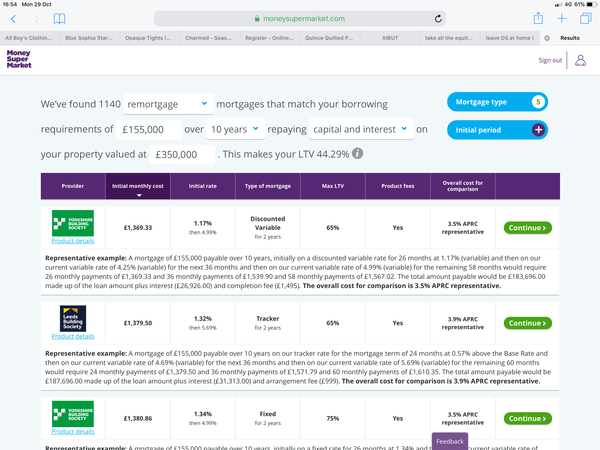Switch to leave DS at home tab
Screen dimensions: 600x450
coord(509,38)
